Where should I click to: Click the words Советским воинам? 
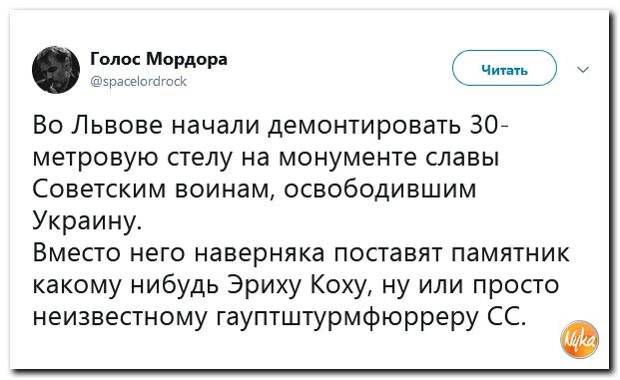coord(151,189)
